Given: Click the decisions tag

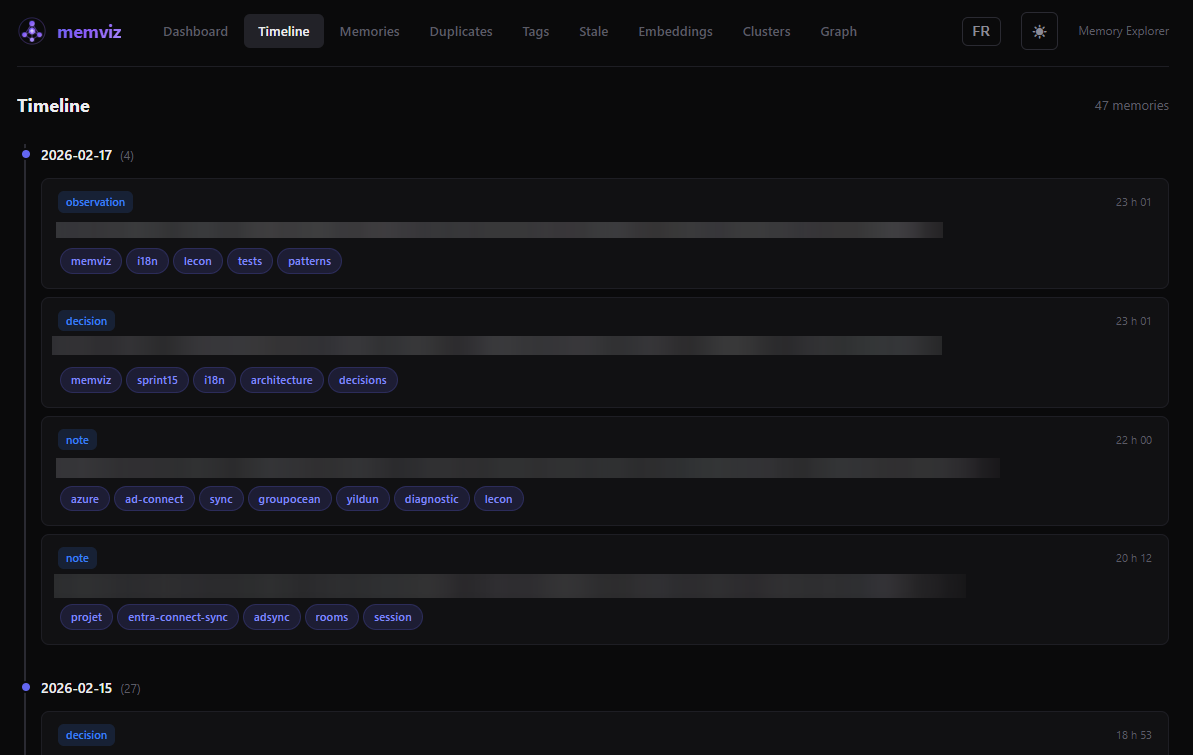Looking at the screenshot, I should (363, 381).
